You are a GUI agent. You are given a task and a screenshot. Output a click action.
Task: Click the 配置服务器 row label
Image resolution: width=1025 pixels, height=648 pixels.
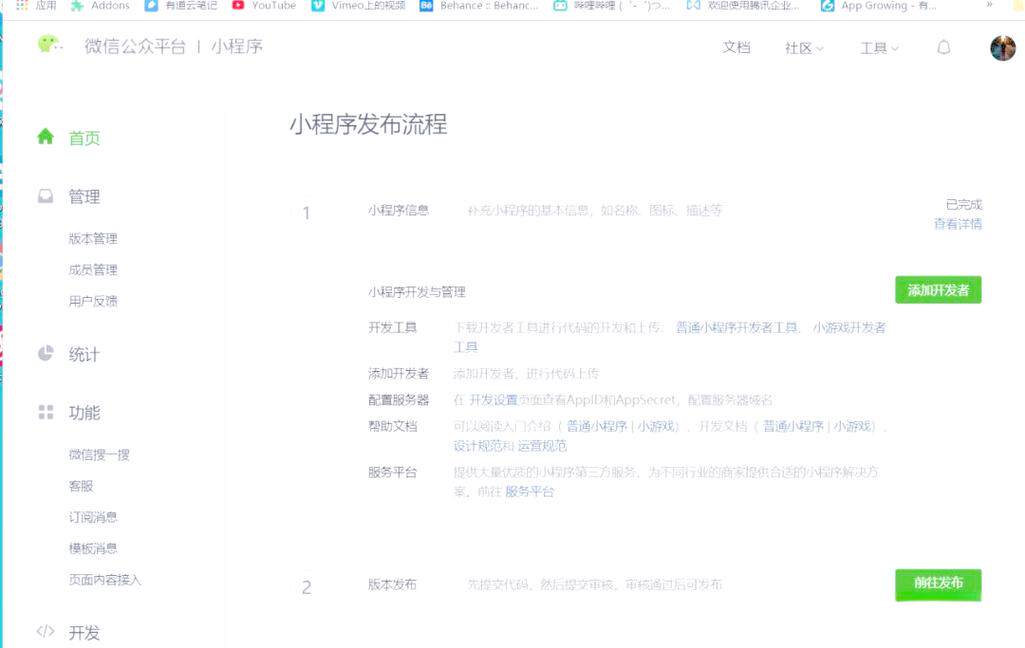tap(398, 400)
